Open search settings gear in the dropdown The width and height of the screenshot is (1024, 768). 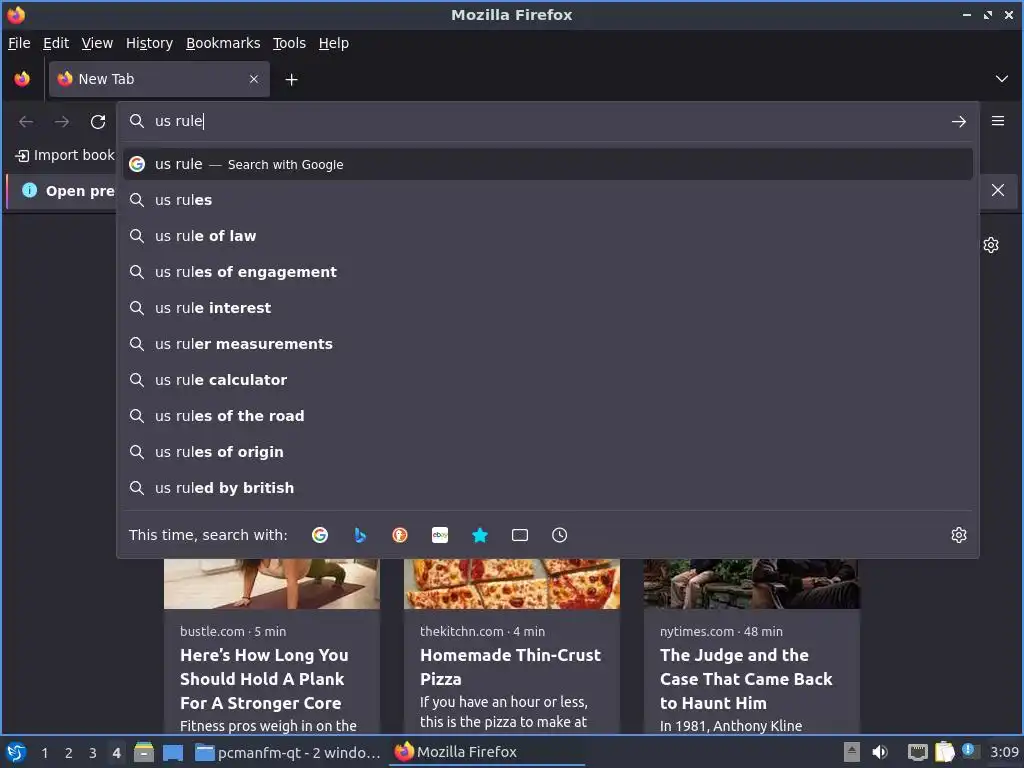[959, 535]
